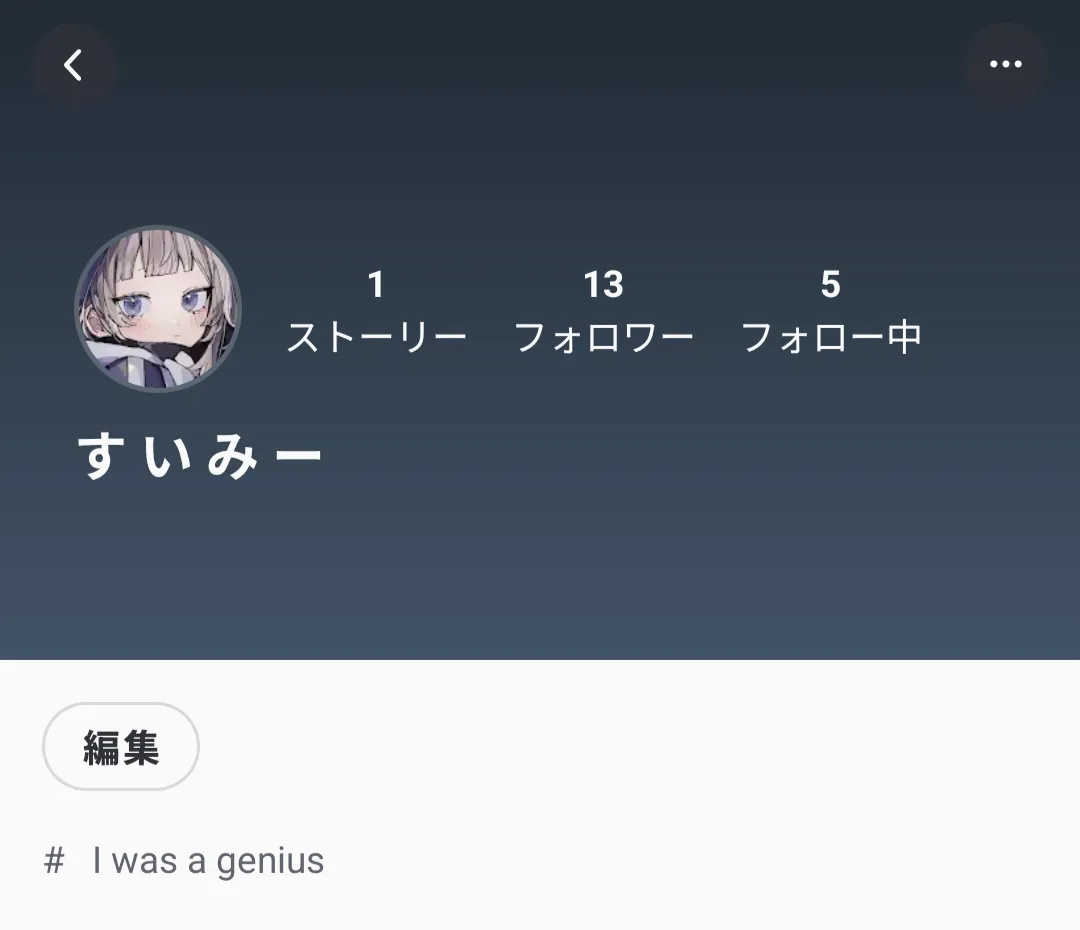Click the white area below the bio line
This screenshot has width=1080, height=930.
pyautogui.click(x=540, y=908)
